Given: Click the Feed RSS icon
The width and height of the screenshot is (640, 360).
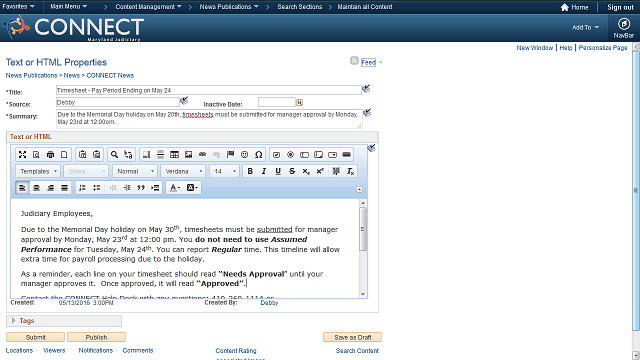Looking at the screenshot, I should (x=354, y=61).
